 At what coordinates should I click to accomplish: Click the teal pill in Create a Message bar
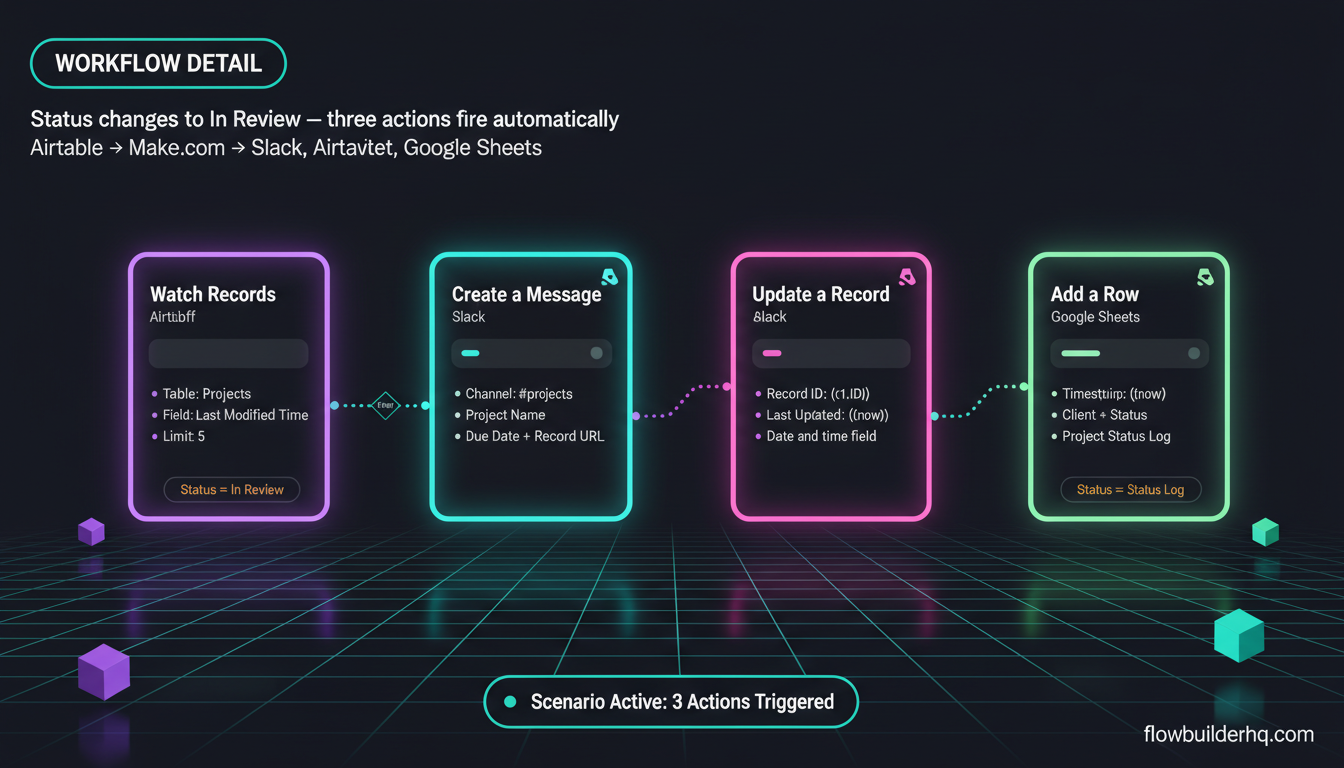coord(470,353)
